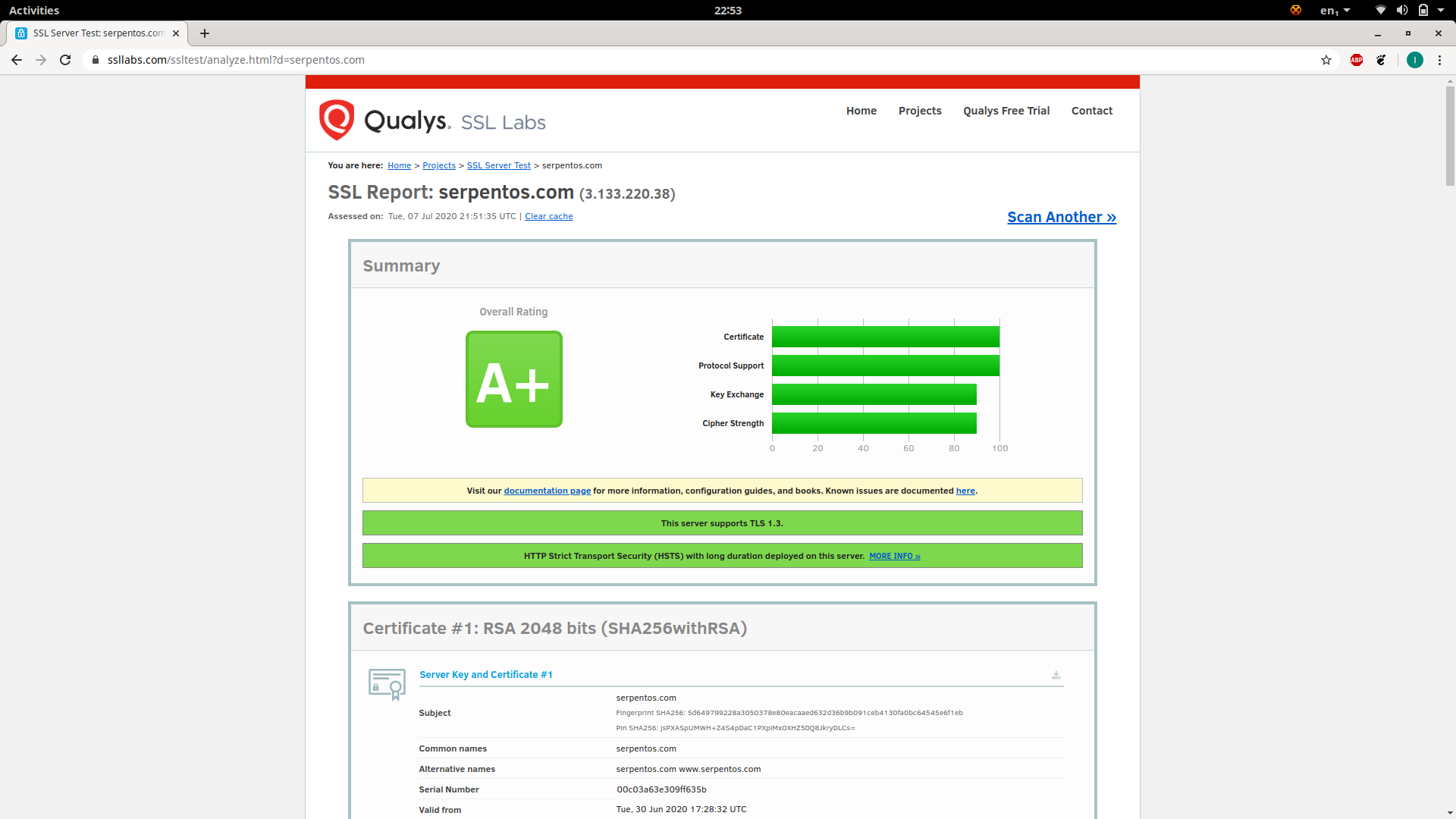Open a new browser tab
The image size is (1456, 819).
point(205,33)
